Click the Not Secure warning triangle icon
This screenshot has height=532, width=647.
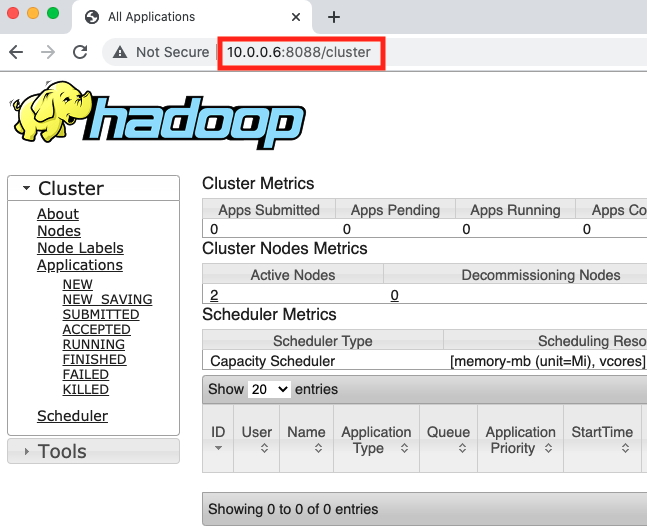(x=120, y=52)
